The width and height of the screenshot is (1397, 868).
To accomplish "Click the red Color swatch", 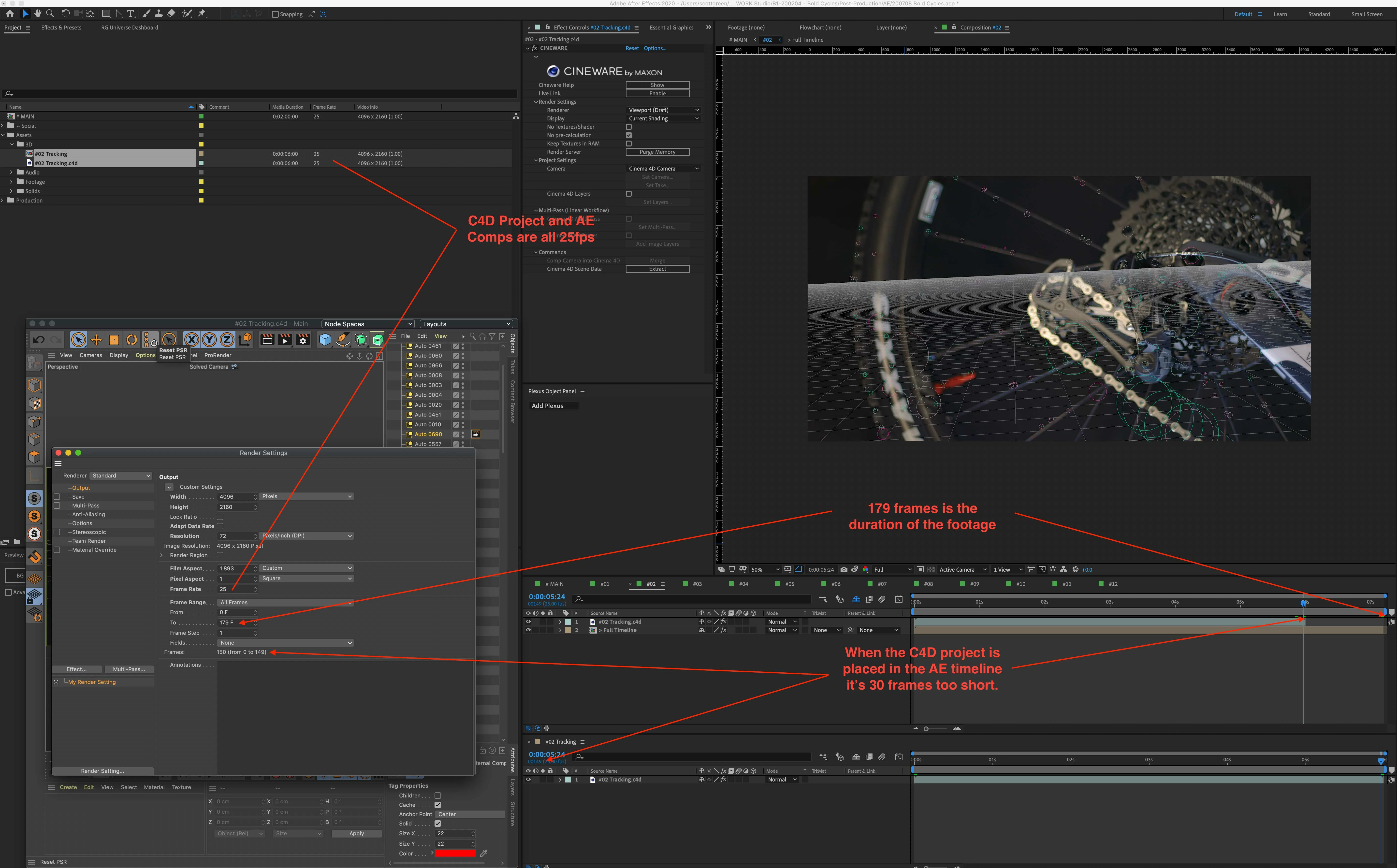I will pos(455,853).
